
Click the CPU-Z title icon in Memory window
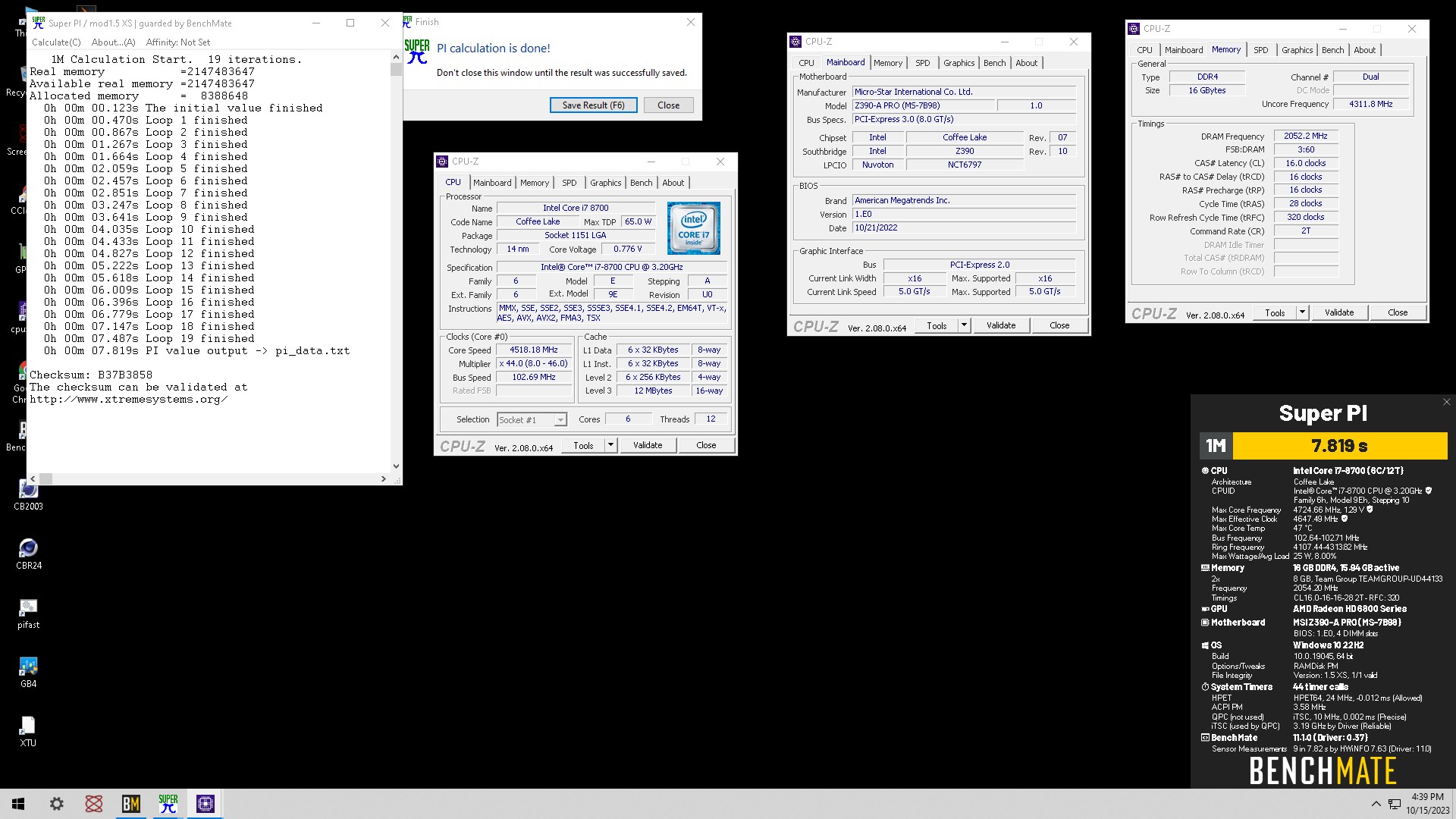coord(1134,29)
